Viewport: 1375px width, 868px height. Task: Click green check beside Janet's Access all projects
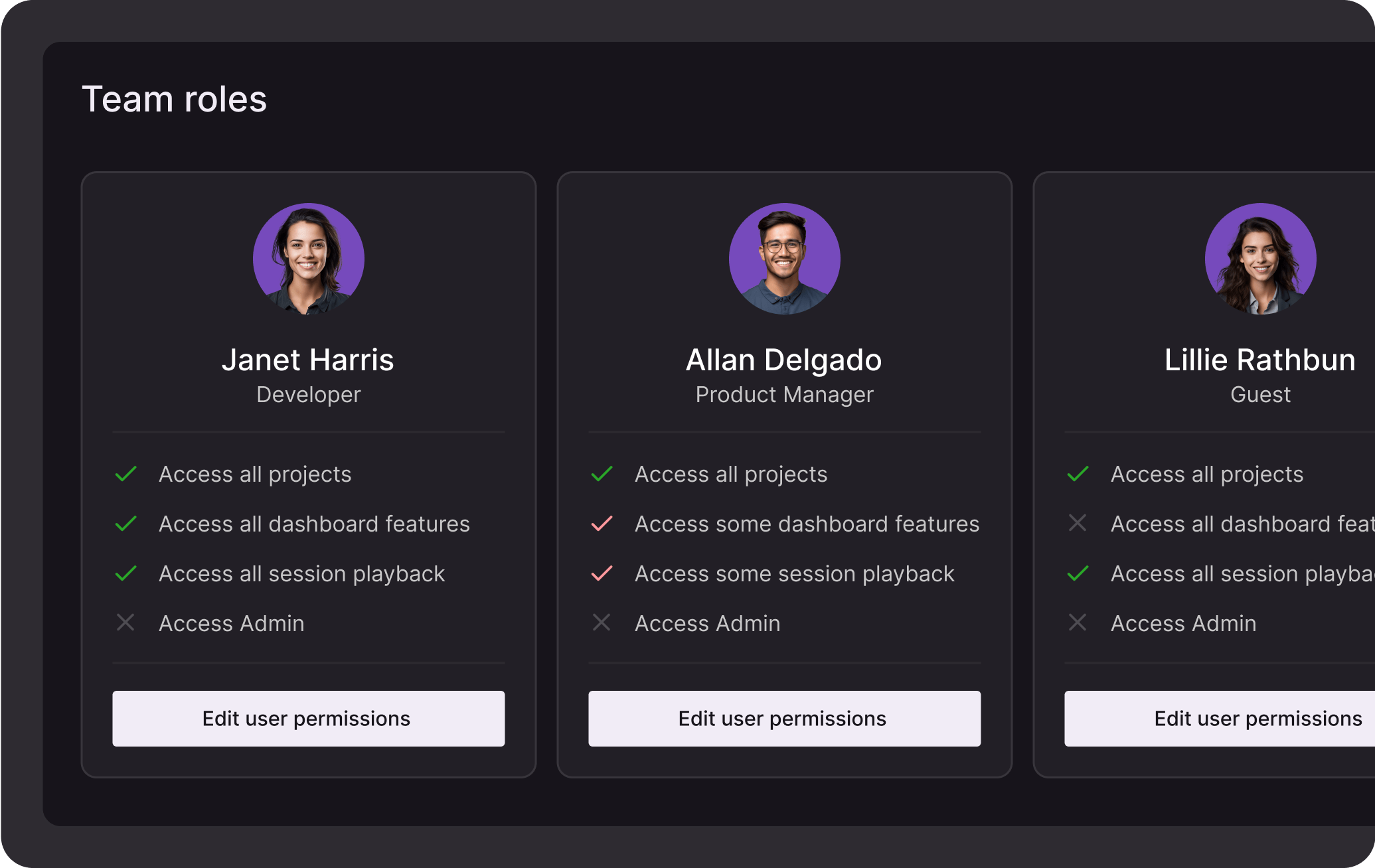tap(126, 474)
